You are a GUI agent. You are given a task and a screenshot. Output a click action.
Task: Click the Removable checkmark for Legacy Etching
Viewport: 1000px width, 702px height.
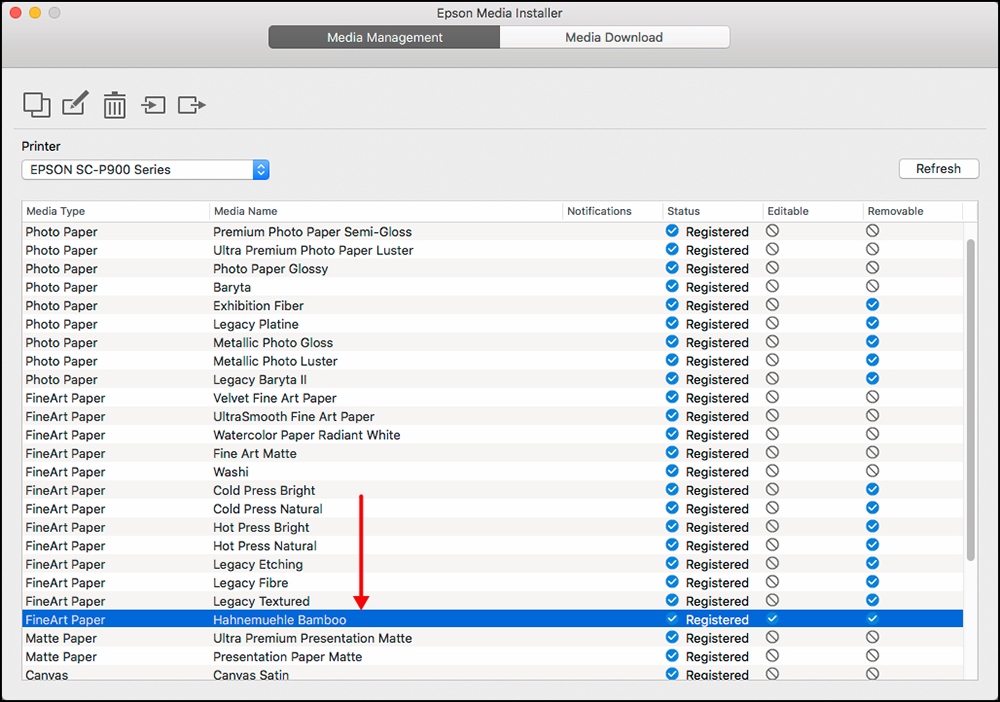872,564
